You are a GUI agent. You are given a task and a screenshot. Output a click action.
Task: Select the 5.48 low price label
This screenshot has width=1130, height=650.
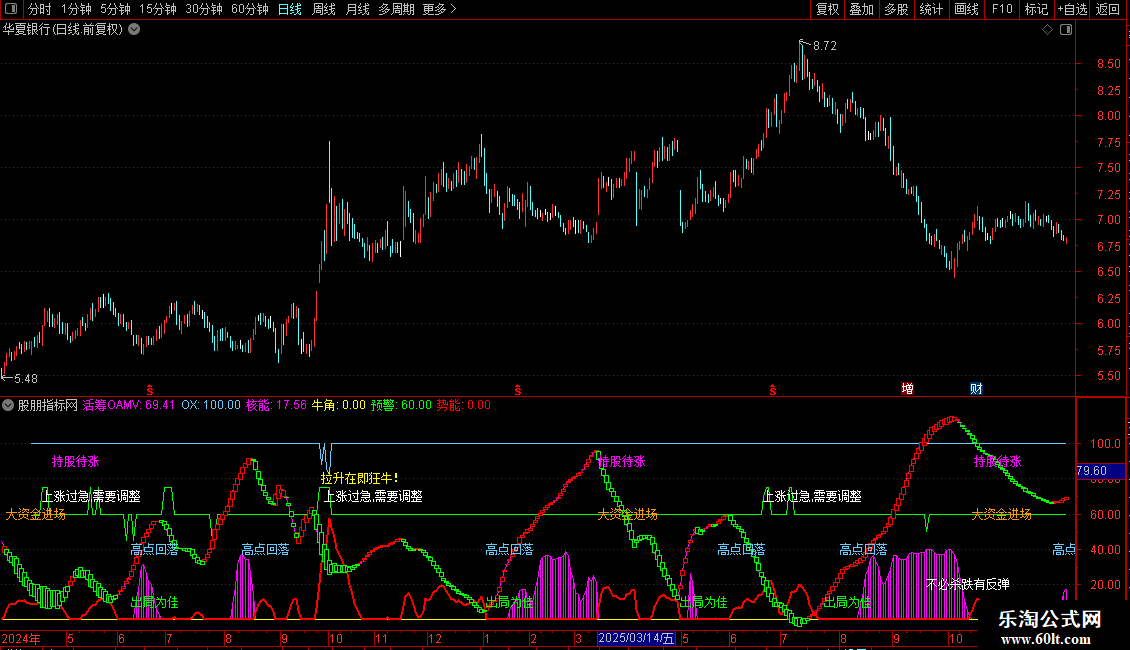click(26, 378)
